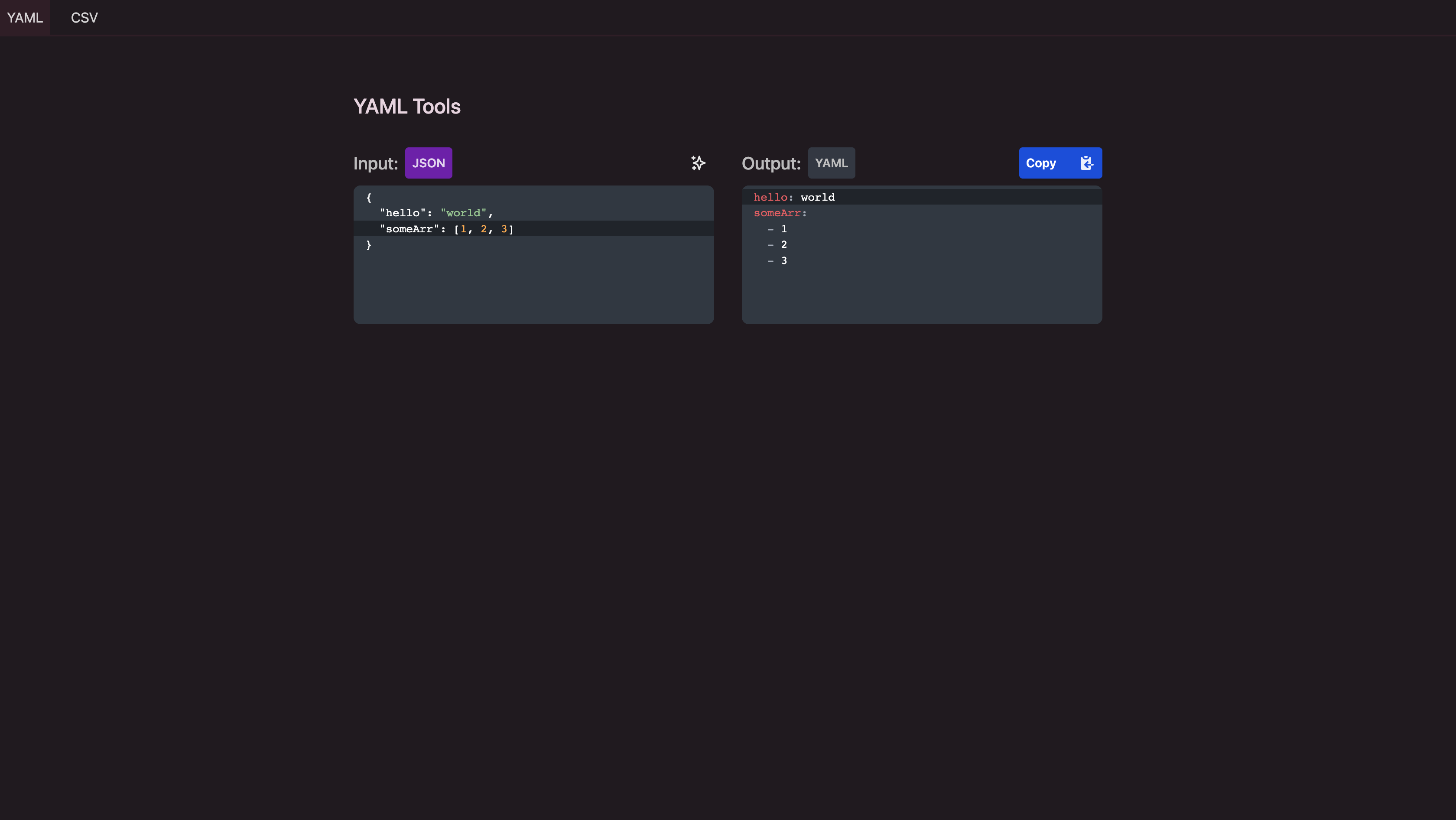Viewport: 1456px width, 820px height.
Task: Click the JSON badge to change input type
Action: coord(428,163)
